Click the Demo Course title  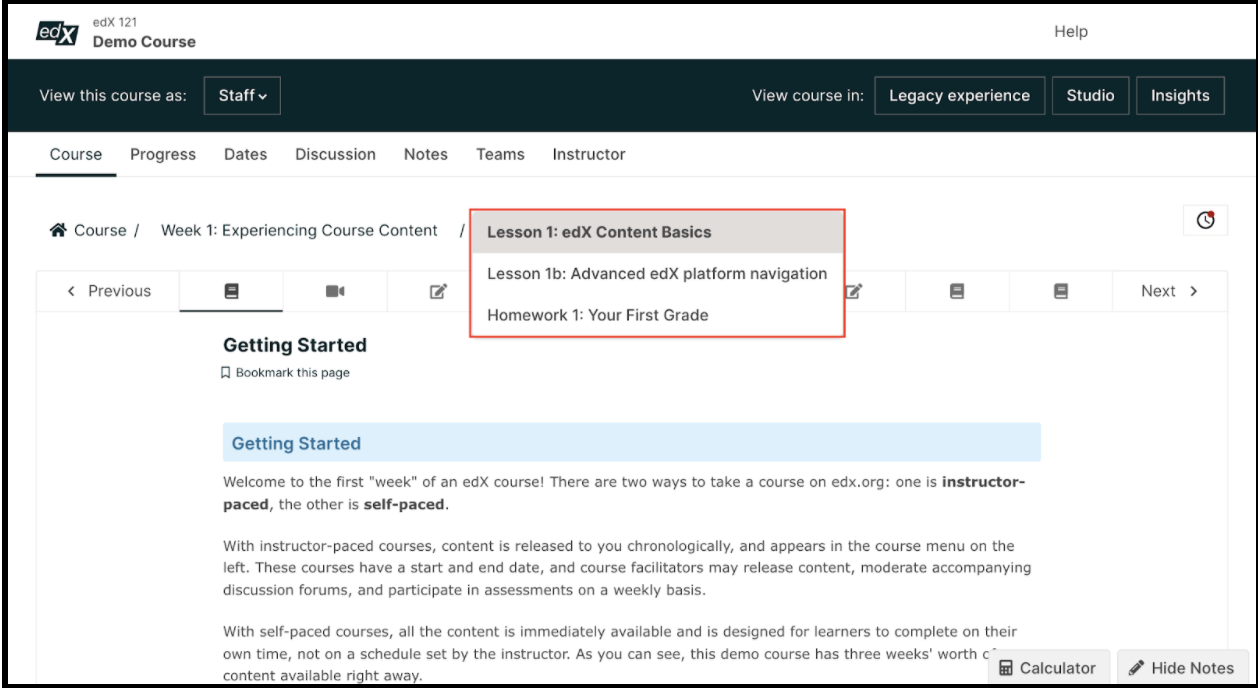point(144,42)
